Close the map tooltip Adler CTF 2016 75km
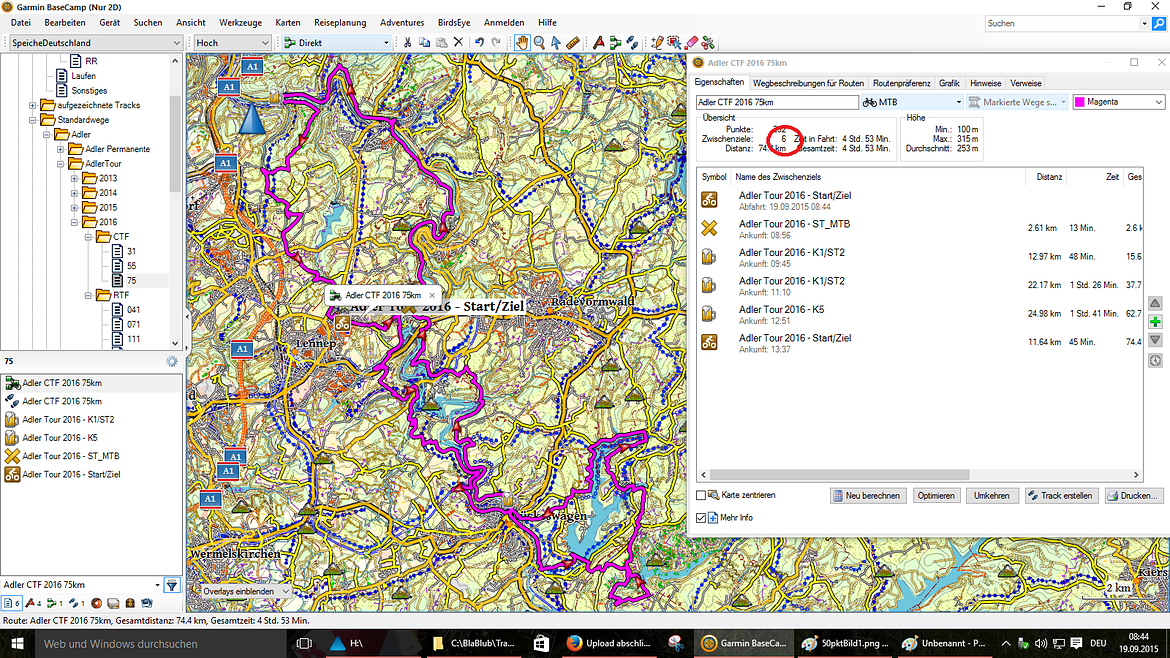This screenshot has width=1170, height=658. click(431, 295)
